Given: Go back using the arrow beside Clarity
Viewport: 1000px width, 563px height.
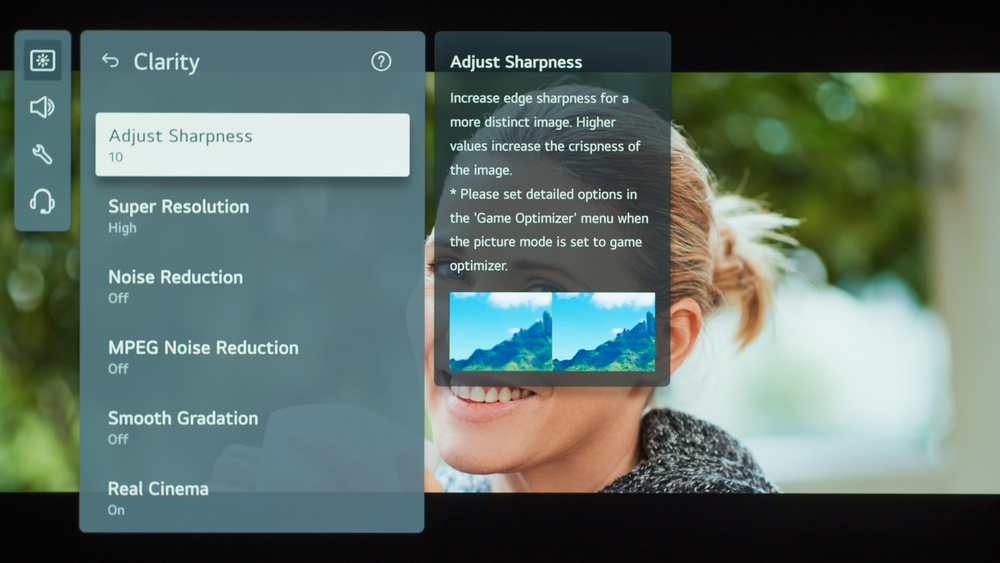Looking at the screenshot, I should [110, 61].
